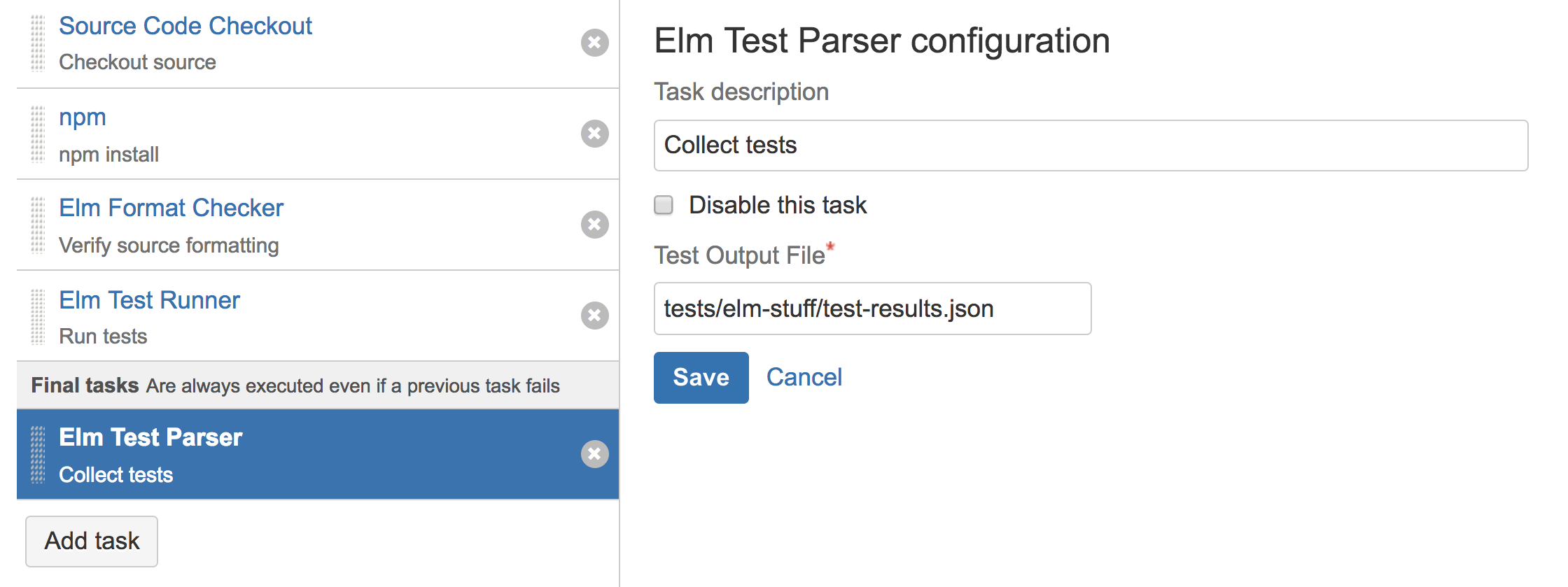Select the npm task
This screenshot has height=587, width=1568.
[x=83, y=118]
